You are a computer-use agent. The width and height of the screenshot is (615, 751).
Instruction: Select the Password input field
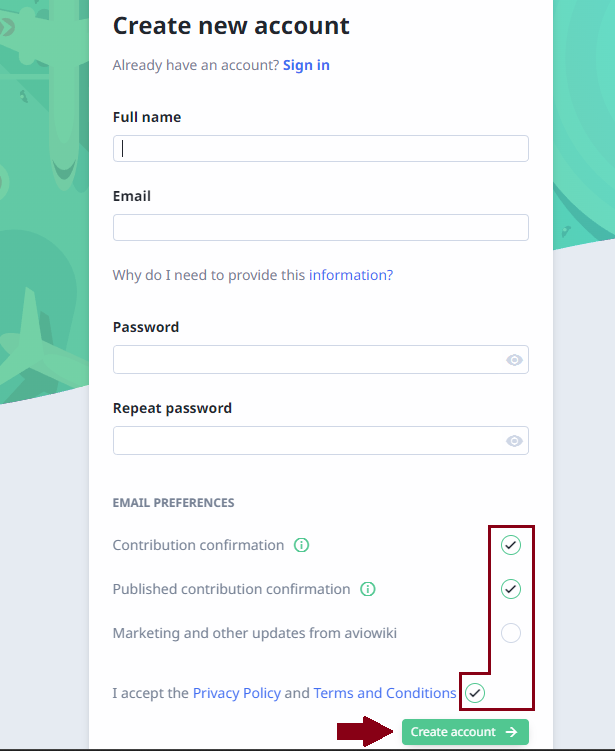pos(321,360)
